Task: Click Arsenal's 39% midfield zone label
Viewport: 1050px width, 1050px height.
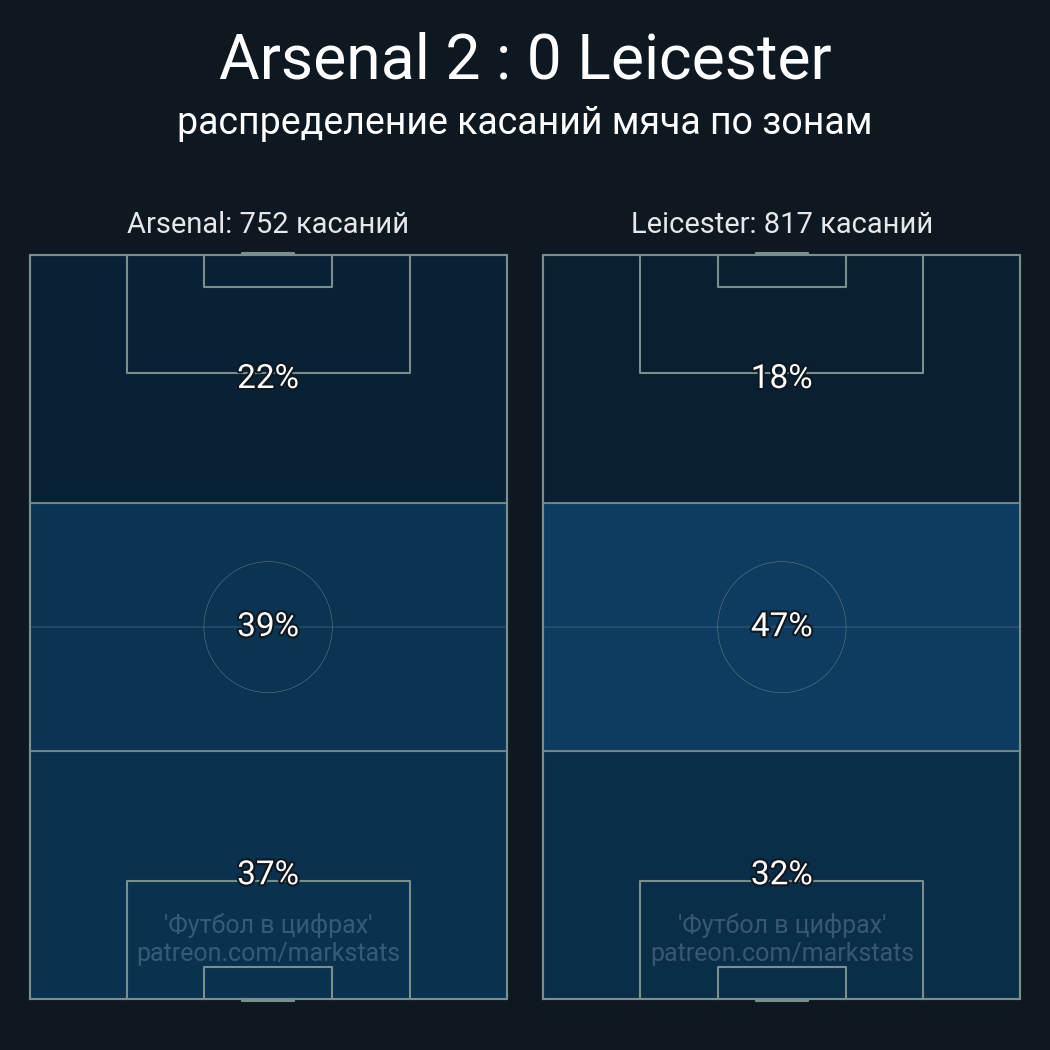Action: (x=268, y=625)
